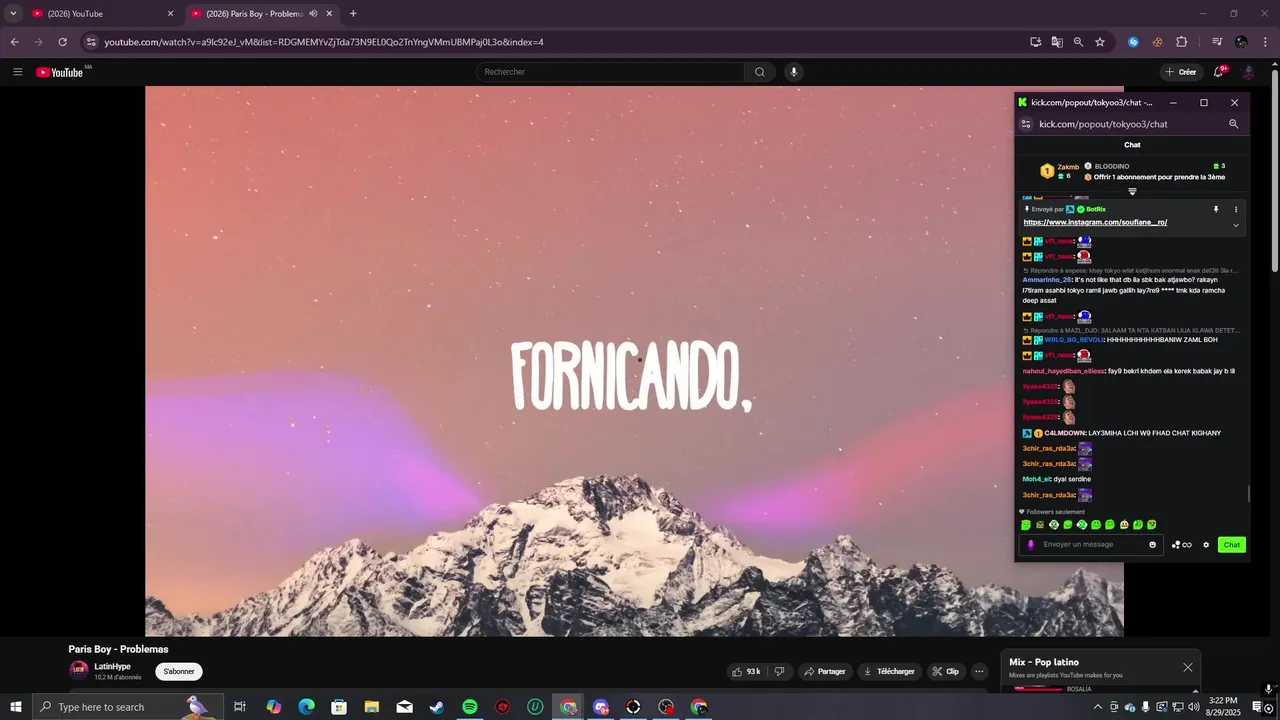The image size is (1280, 720).
Task: Open Chrome profile avatar
Action: coord(1241,42)
